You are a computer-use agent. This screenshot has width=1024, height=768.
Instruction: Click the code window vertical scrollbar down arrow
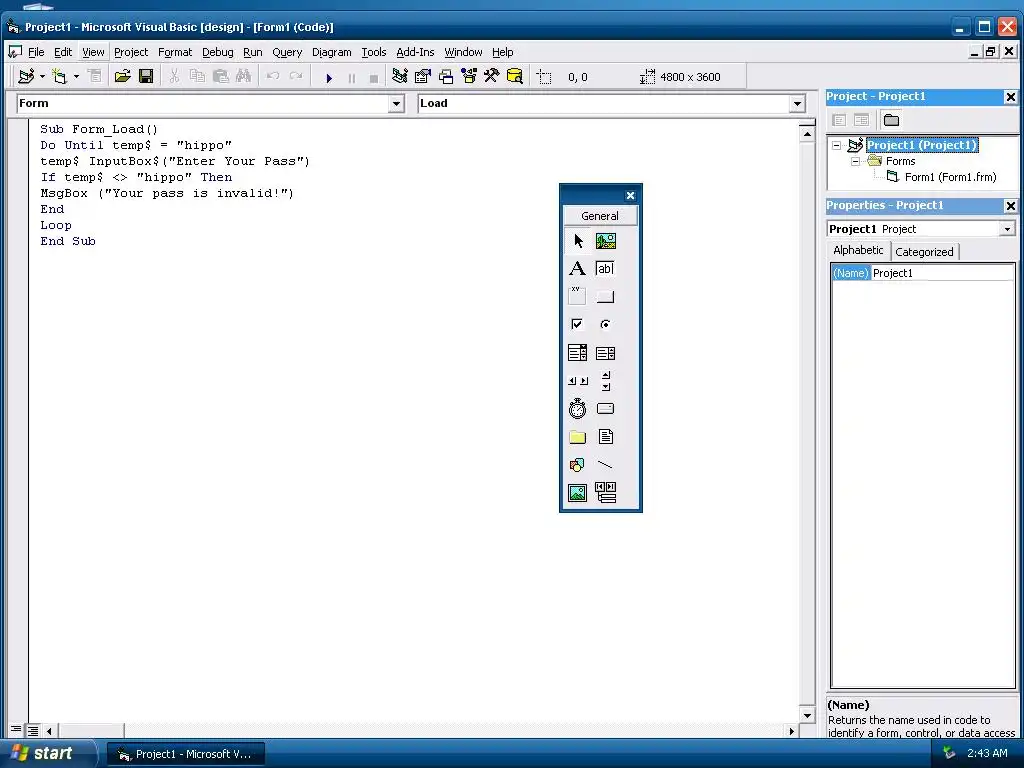pos(807,716)
